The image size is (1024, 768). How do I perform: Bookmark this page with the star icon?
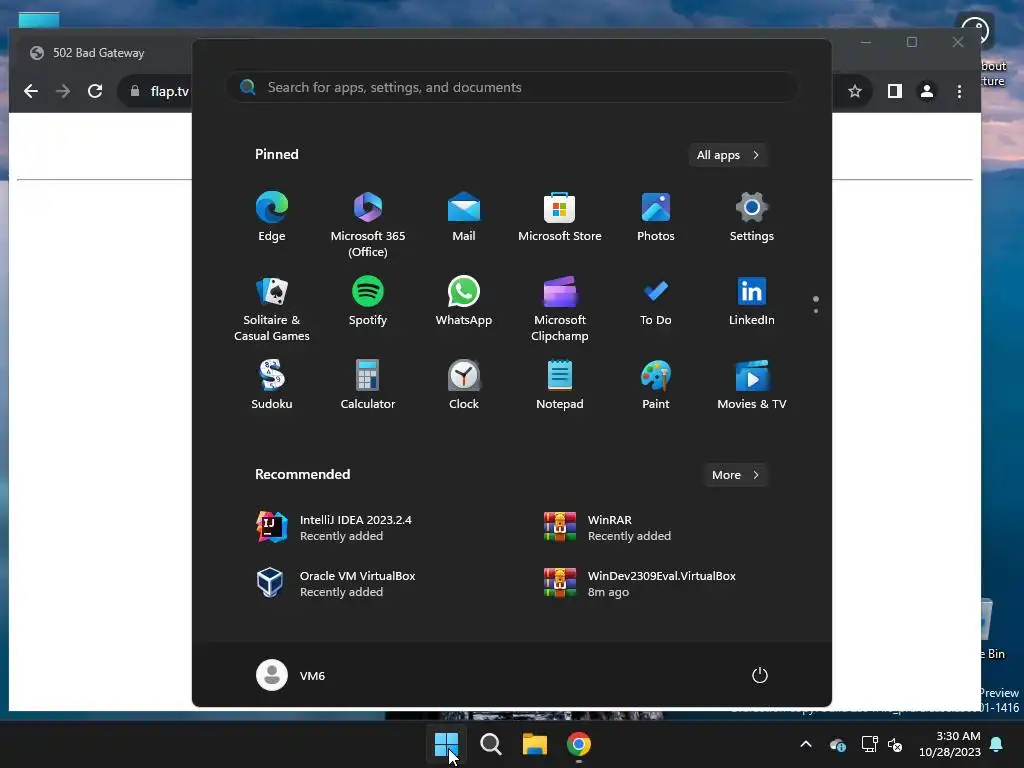point(855,91)
